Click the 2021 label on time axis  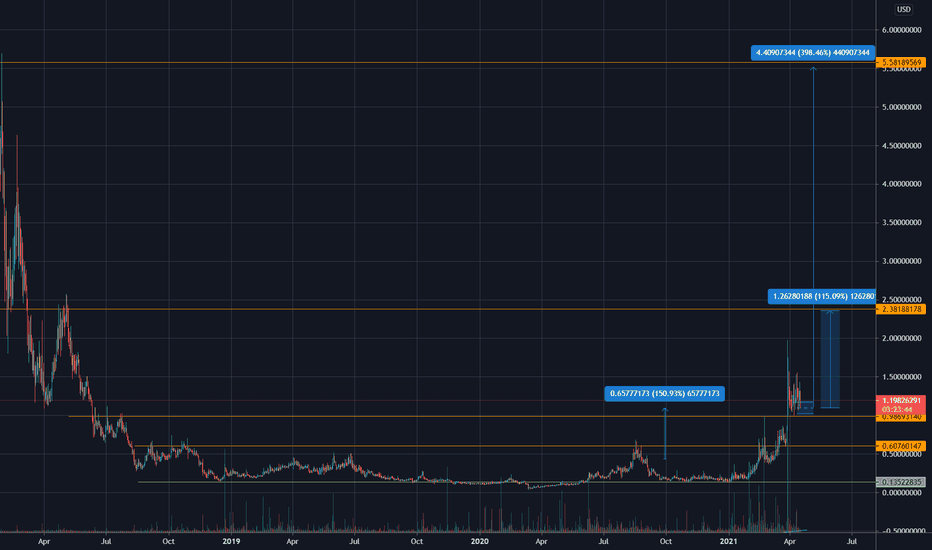click(728, 541)
